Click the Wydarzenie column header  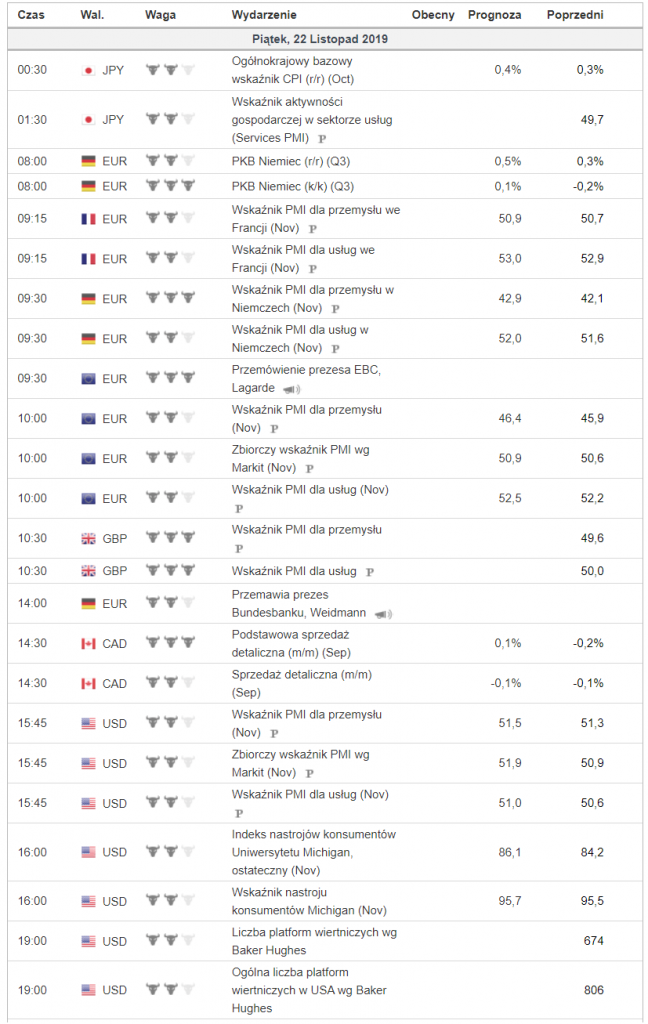point(264,14)
